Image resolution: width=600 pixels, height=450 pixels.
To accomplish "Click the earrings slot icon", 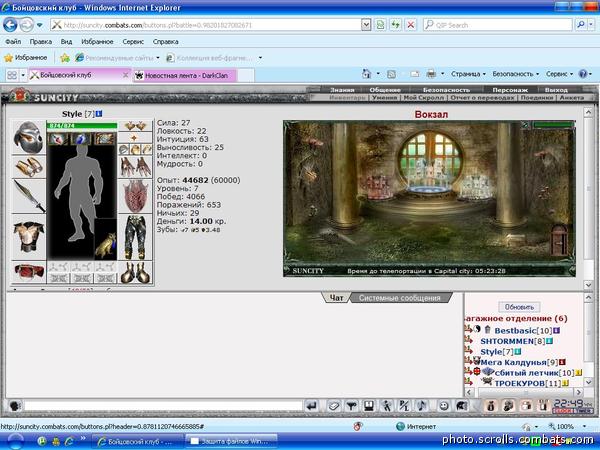I will tap(135, 126).
